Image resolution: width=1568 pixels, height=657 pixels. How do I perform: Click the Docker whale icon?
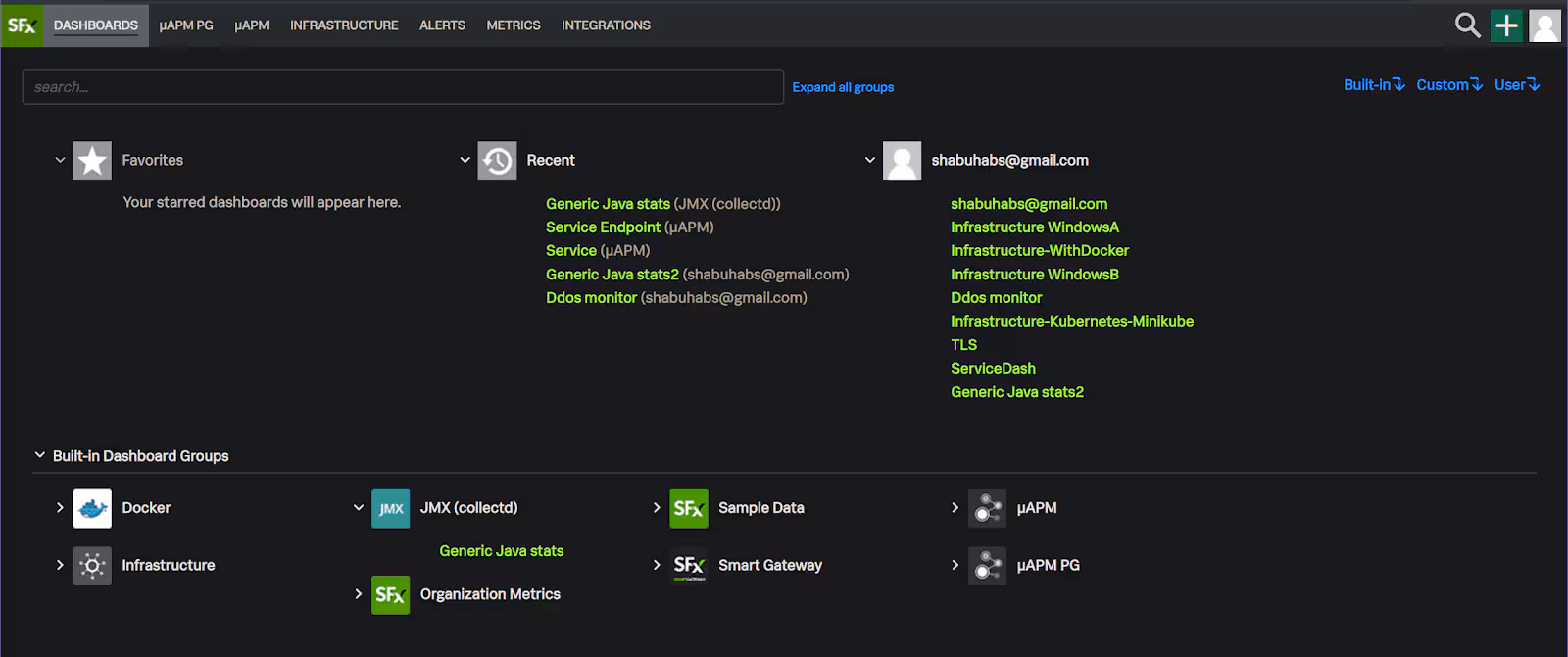(92, 508)
